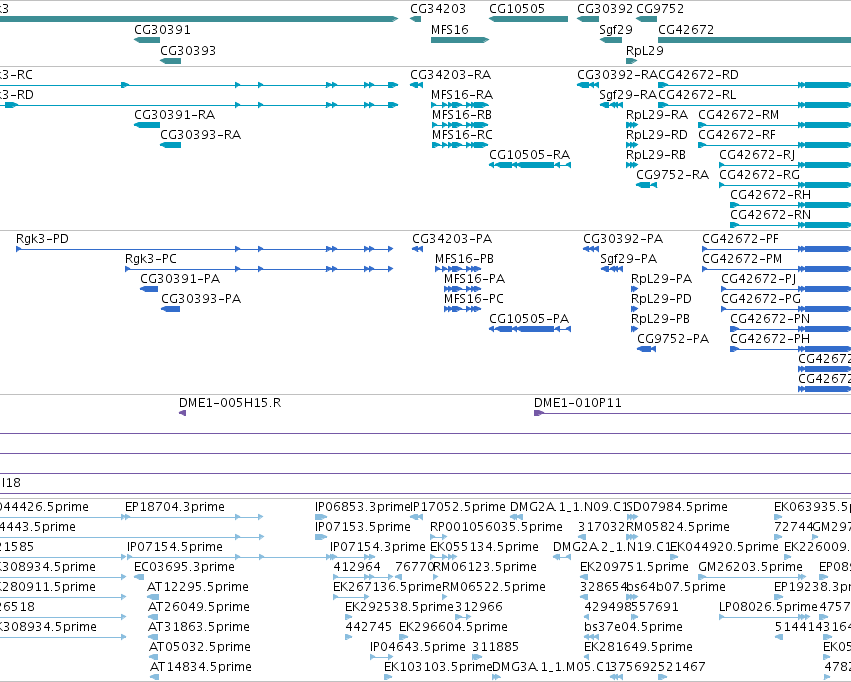Click the RpL29-PD protein label
This screenshot has height=682, width=851.
(661, 299)
